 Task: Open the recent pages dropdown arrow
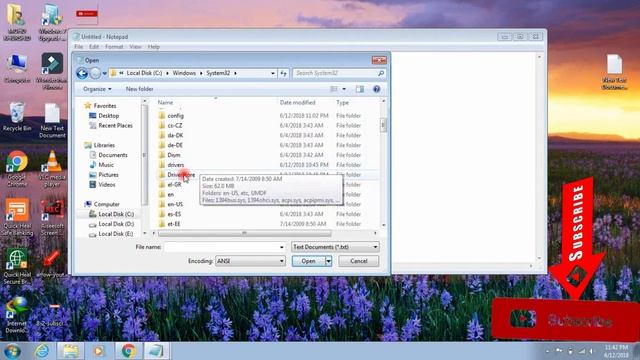[104, 74]
